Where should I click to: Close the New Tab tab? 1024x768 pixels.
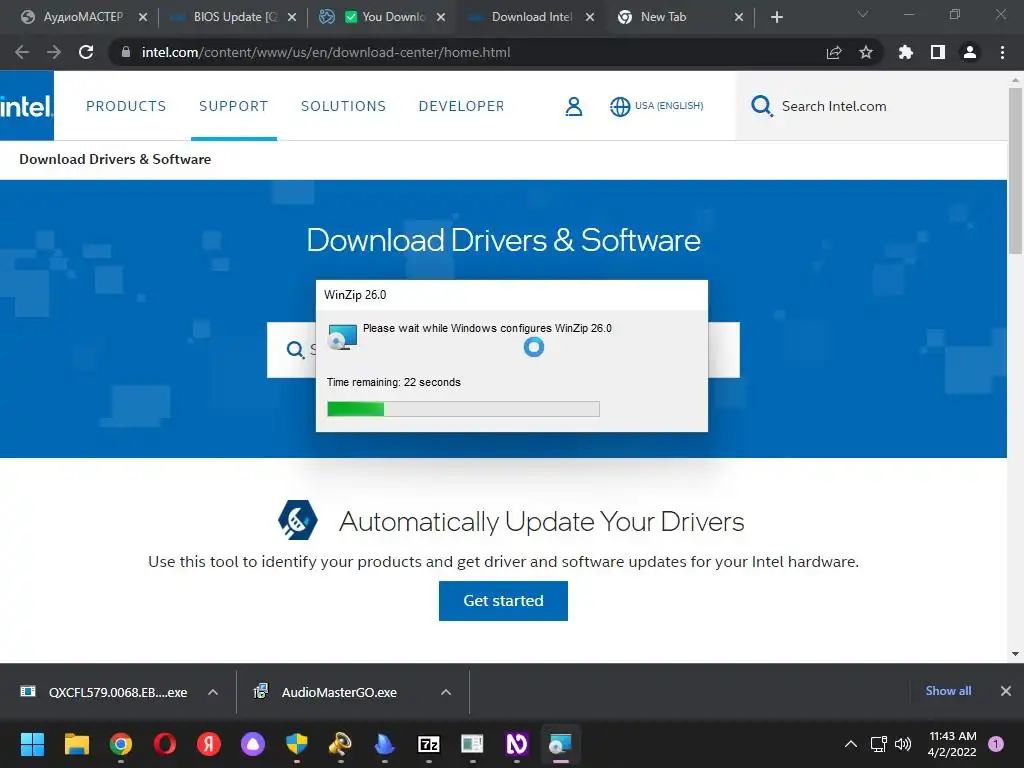tap(739, 17)
